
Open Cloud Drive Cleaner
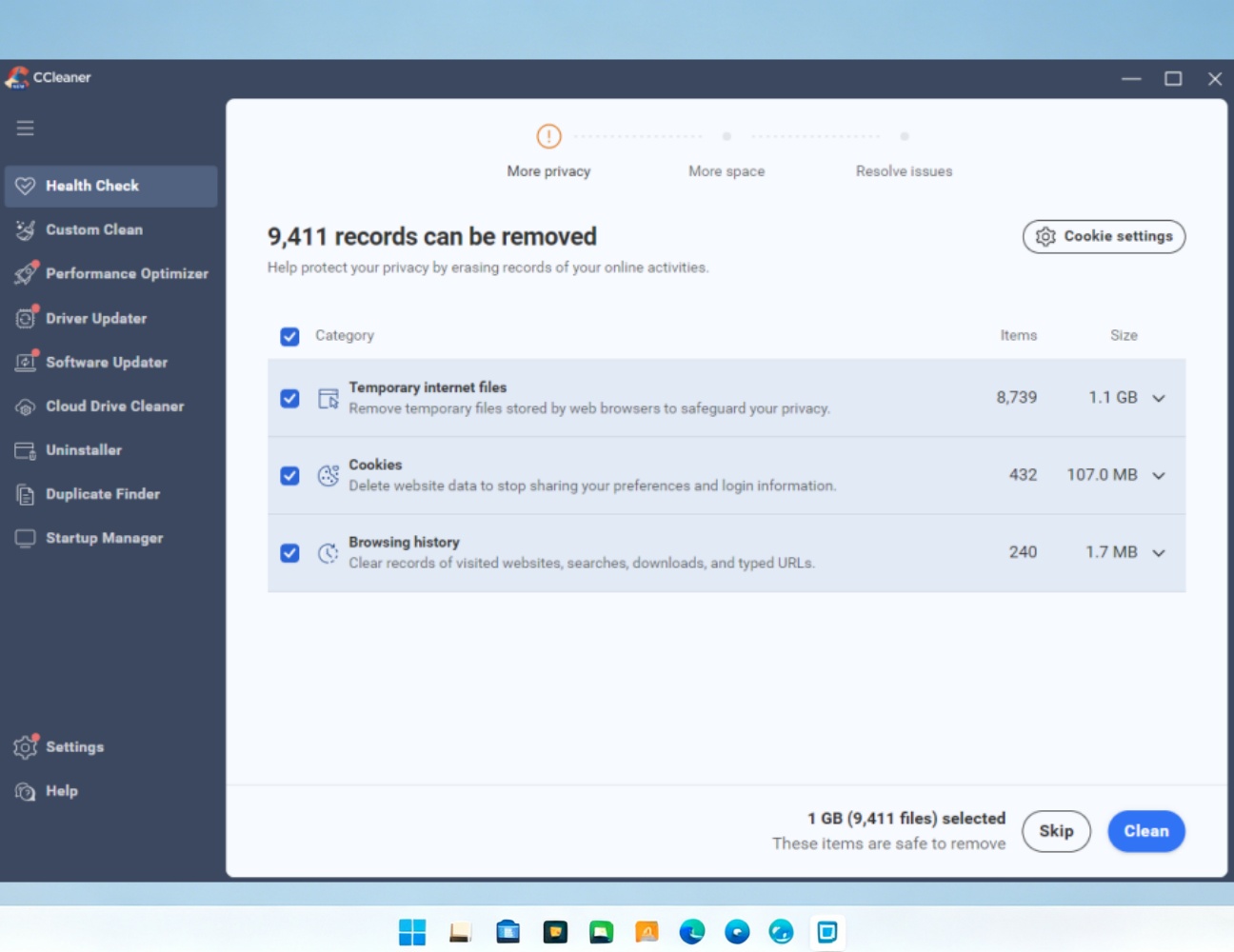110,406
